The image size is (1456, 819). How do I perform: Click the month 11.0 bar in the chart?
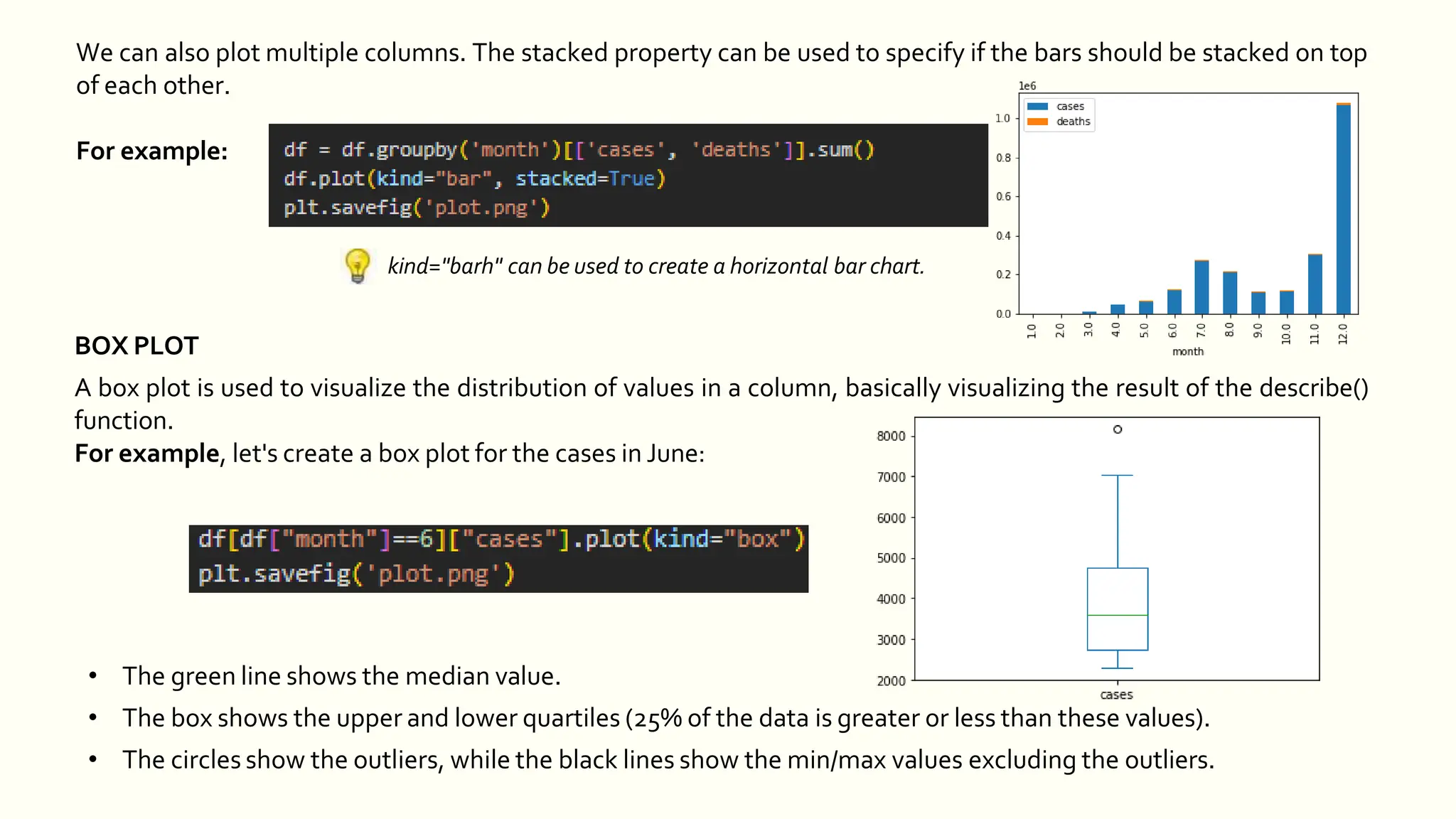(1315, 284)
